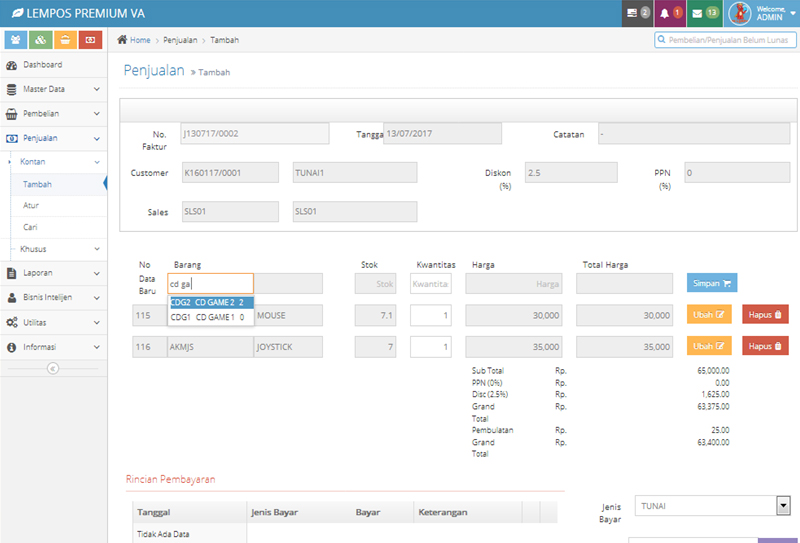
Task: Click the Penjualan money icon
Action: coord(11,138)
